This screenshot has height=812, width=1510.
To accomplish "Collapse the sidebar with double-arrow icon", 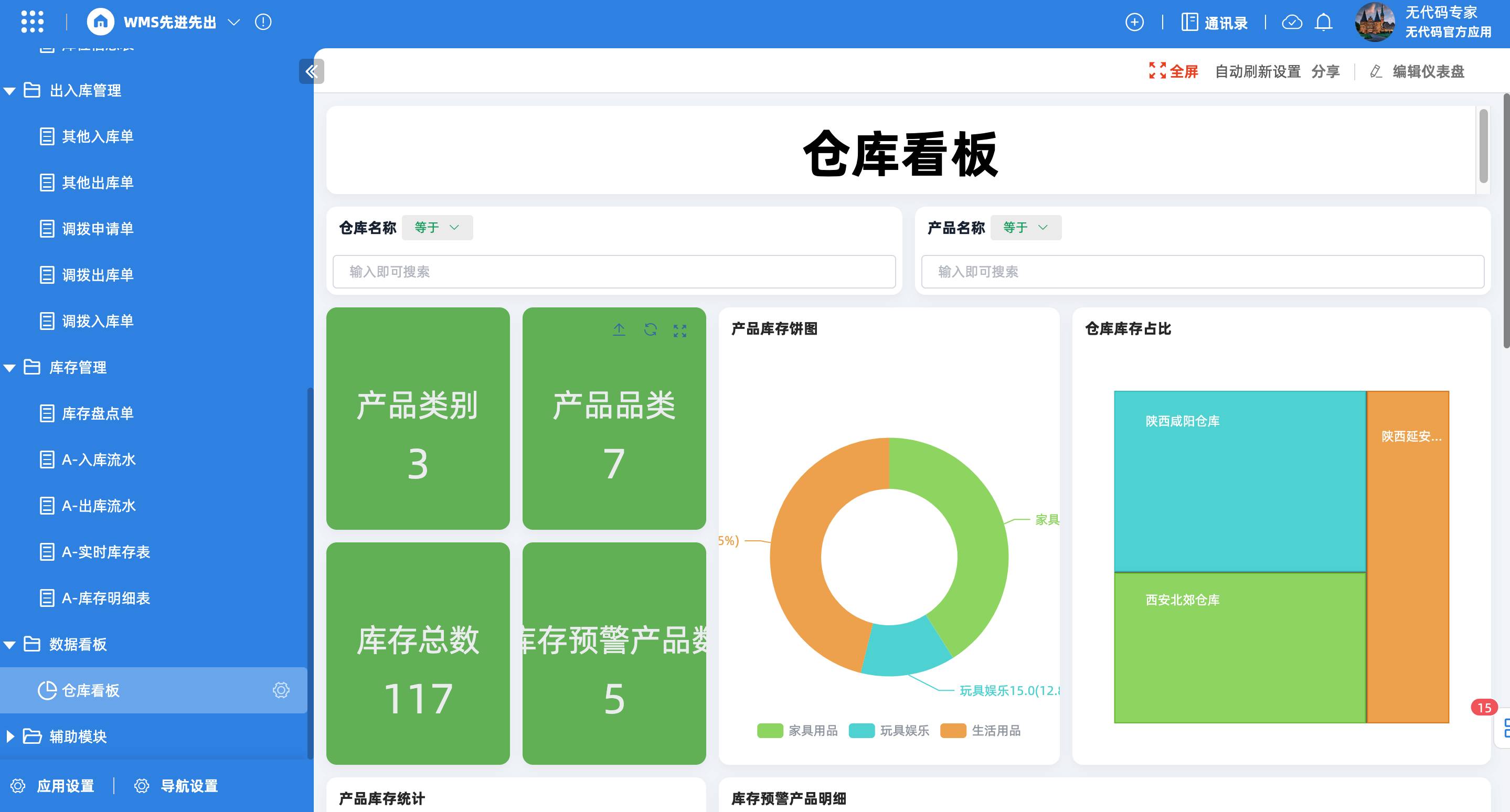I will (311, 71).
